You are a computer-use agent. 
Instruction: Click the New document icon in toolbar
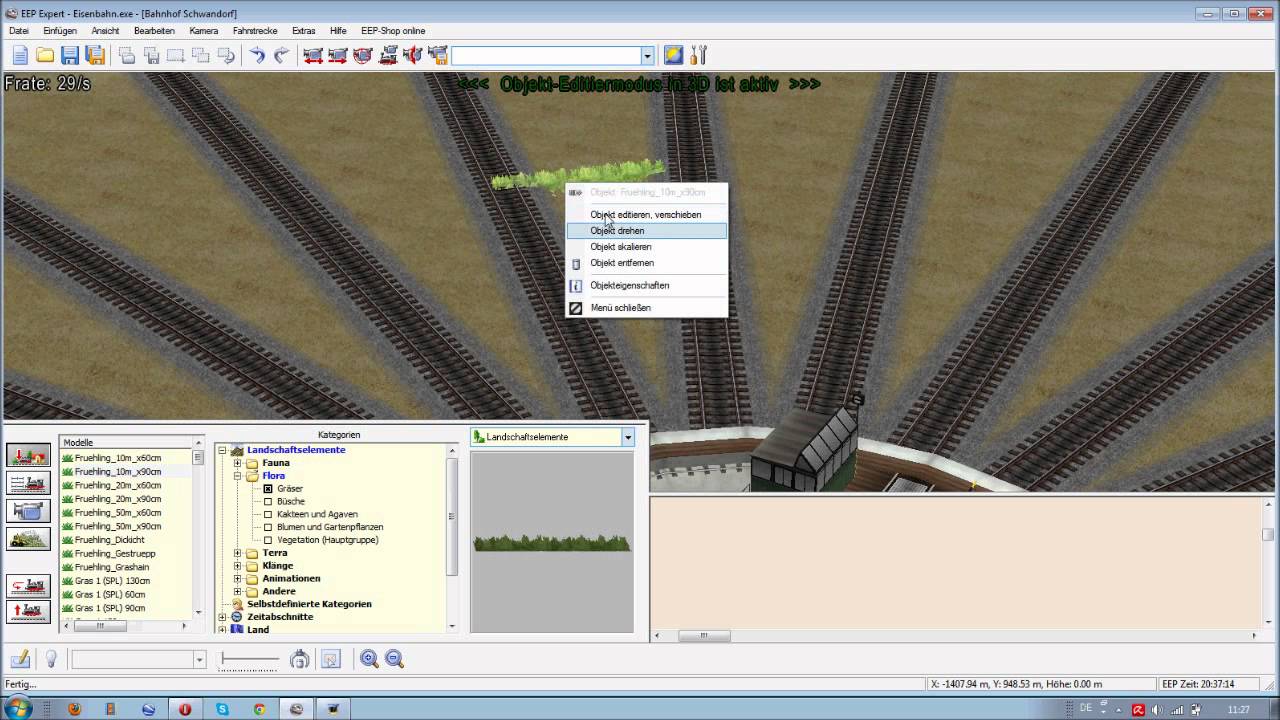click(20, 55)
